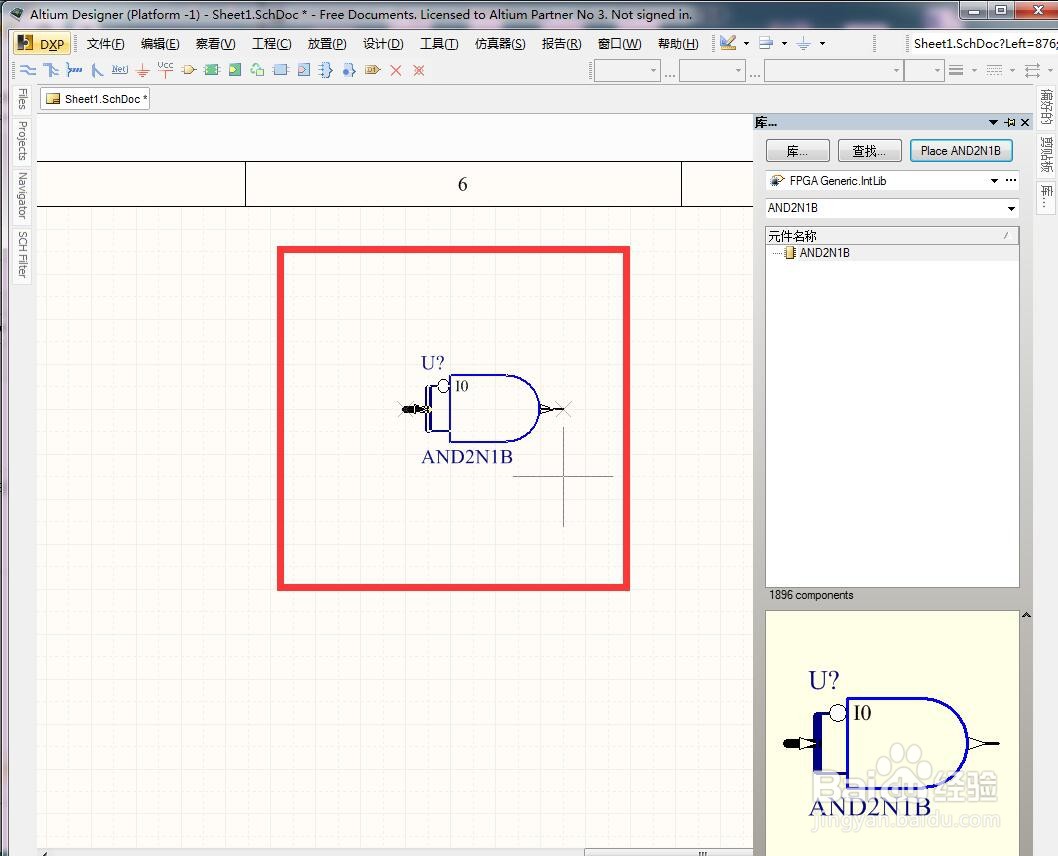Select the Place Sheet Entry tool
This screenshot has height=856, width=1058.
235,69
